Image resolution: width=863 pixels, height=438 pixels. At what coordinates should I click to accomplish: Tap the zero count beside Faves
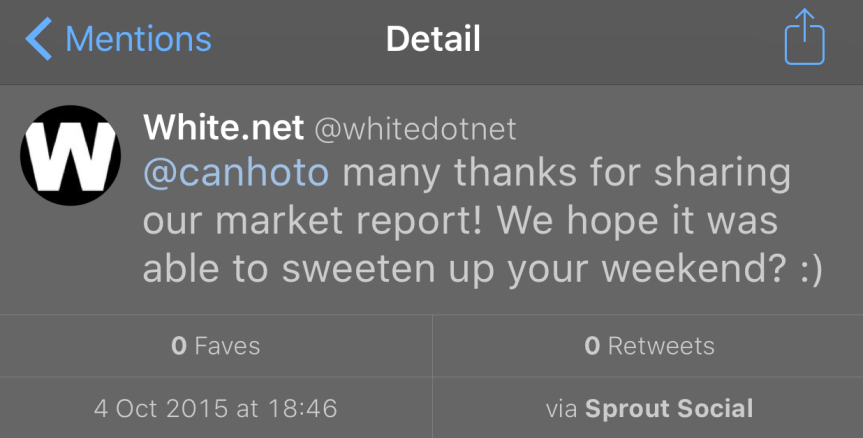tap(179, 347)
